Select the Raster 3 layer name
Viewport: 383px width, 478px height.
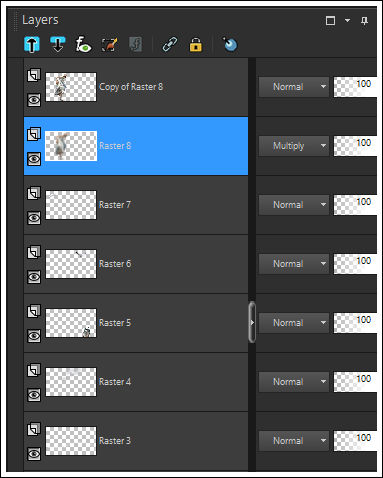[x=115, y=441]
